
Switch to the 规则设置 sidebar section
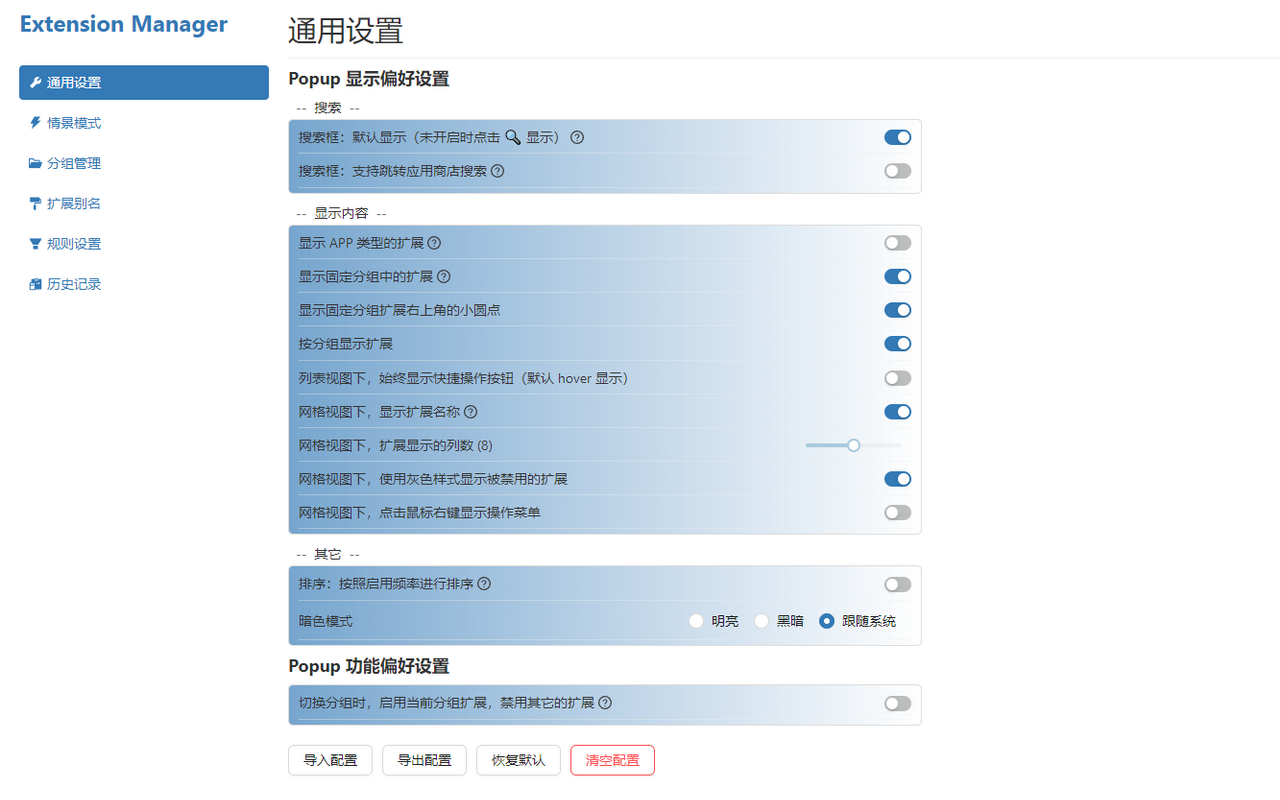click(x=73, y=243)
